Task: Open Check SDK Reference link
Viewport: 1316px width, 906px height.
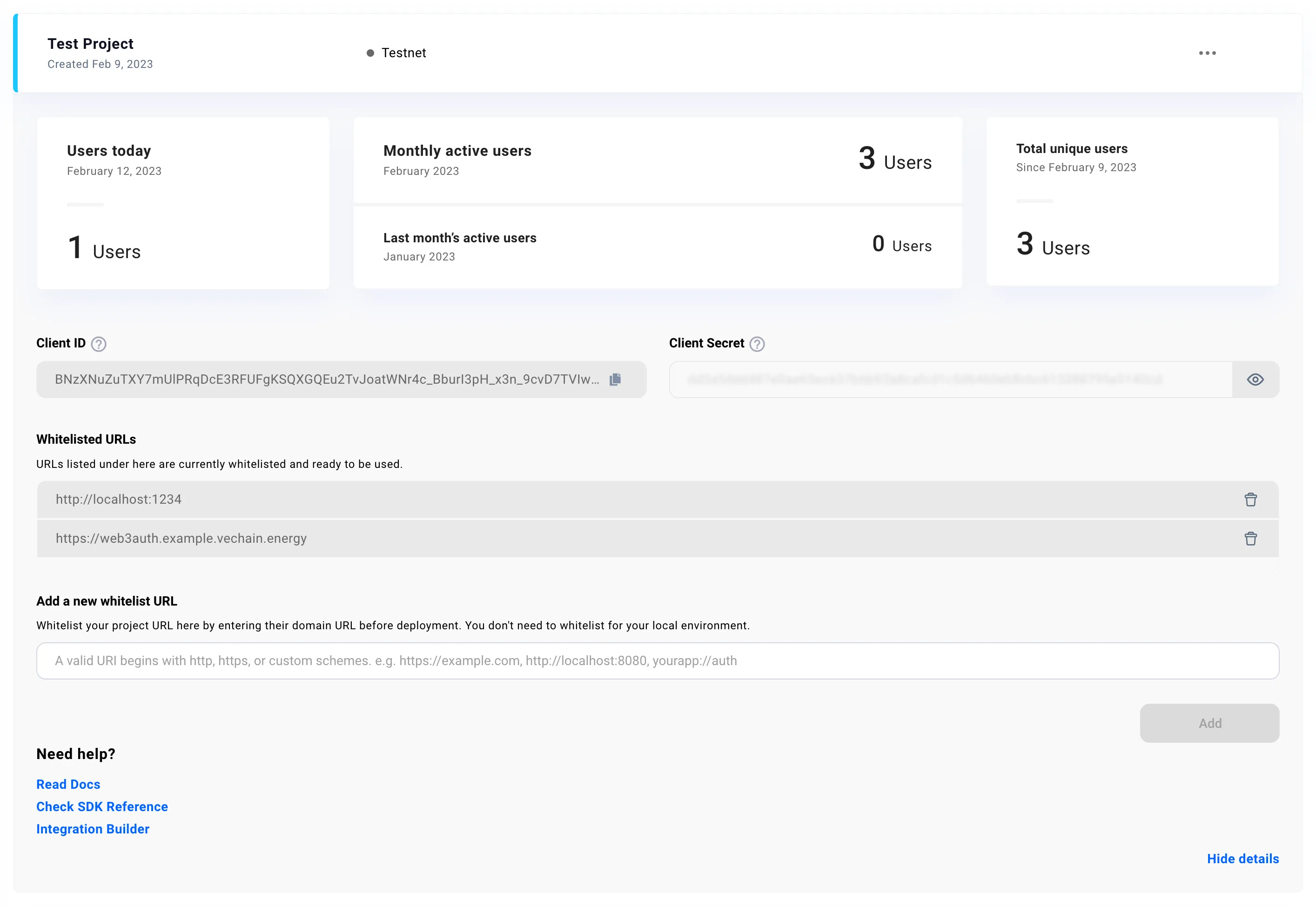Action: click(x=102, y=806)
